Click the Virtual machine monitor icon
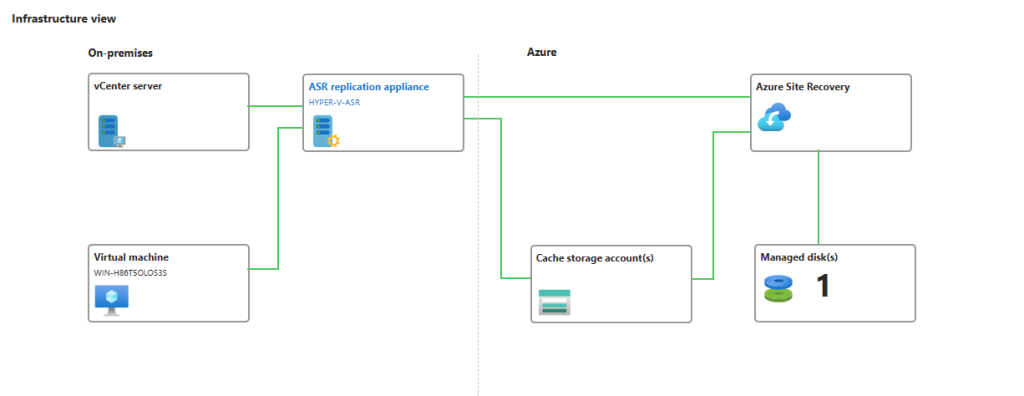The image size is (1024, 396). 112,300
